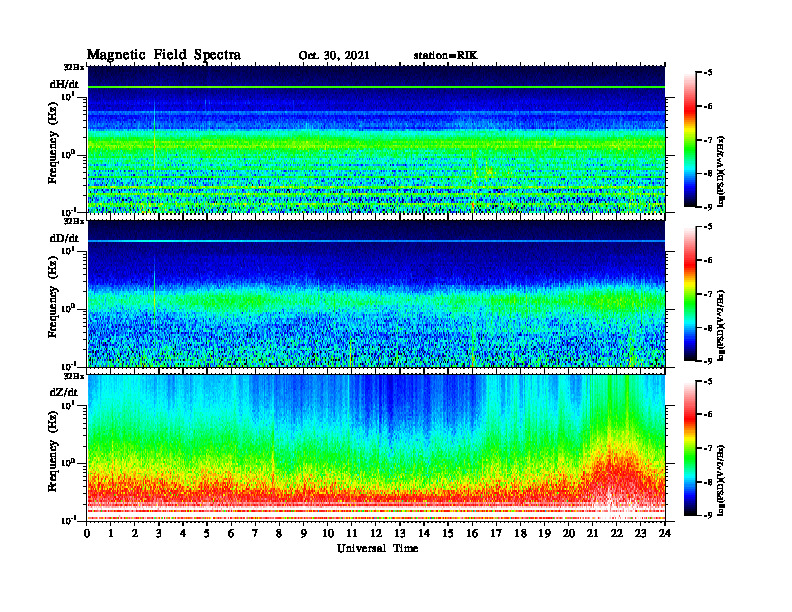The image size is (792, 612).
Task: Click the date "Oct. 30, 2021"
Action: pos(334,56)
